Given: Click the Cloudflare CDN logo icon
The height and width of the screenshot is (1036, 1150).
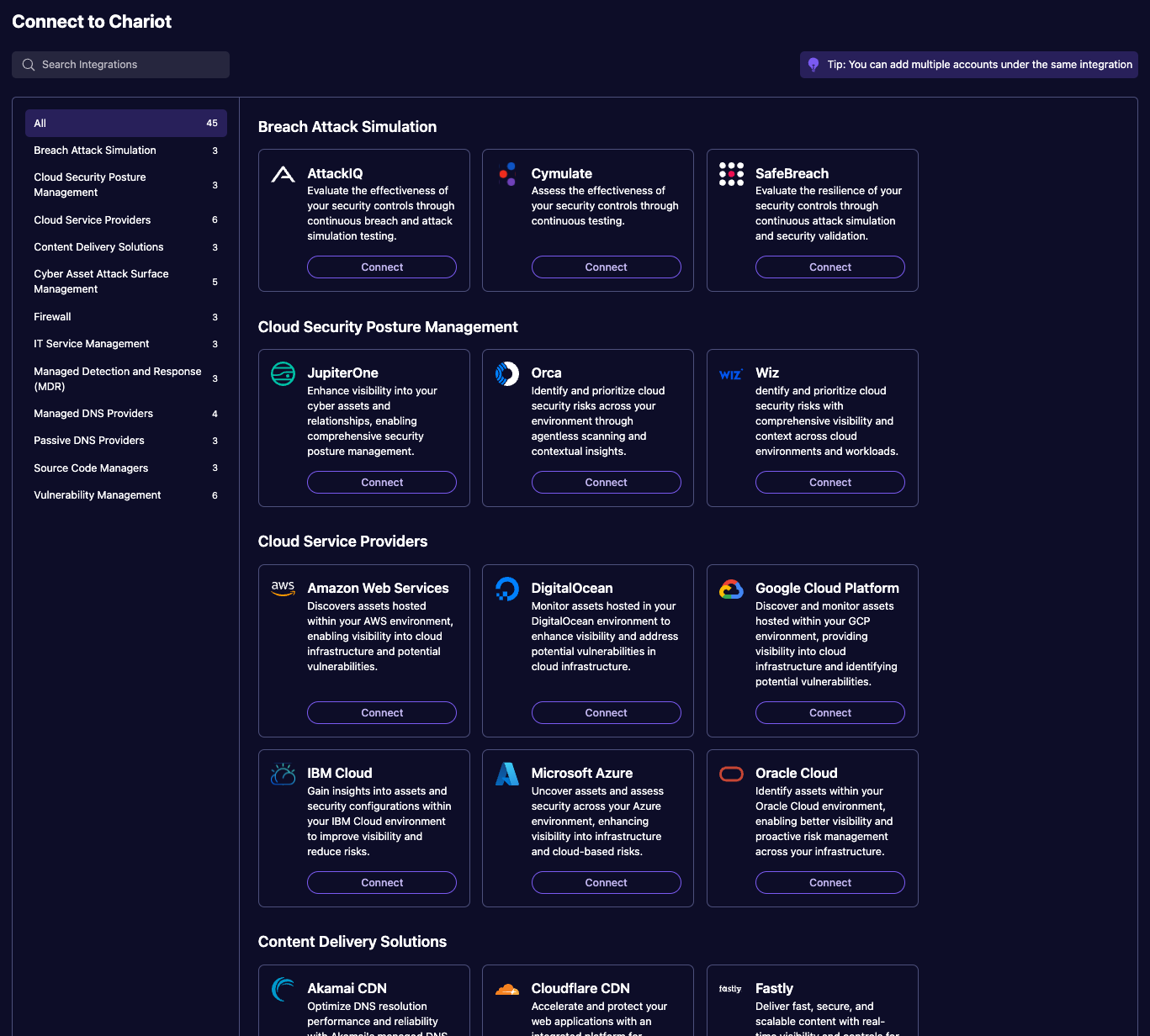Looking at the screenshot, I should click(507, 990).
